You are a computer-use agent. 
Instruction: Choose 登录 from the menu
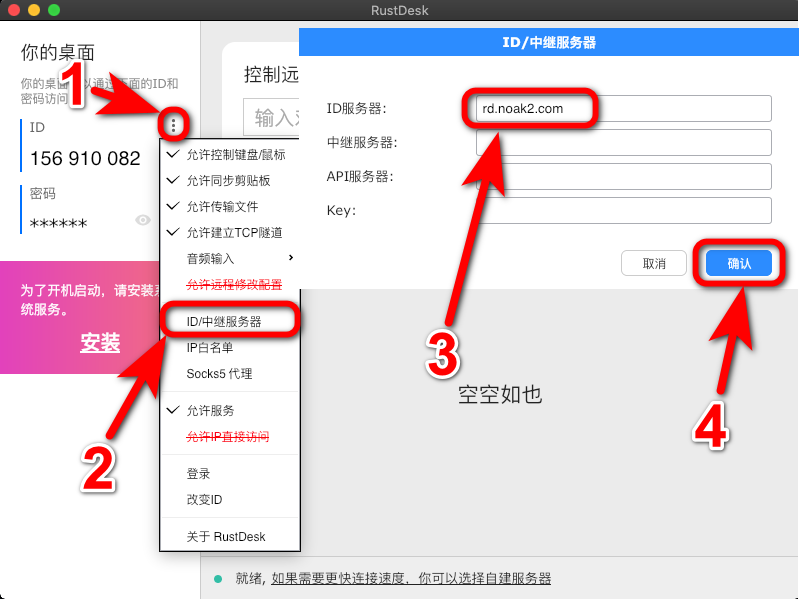click(230, 473)
